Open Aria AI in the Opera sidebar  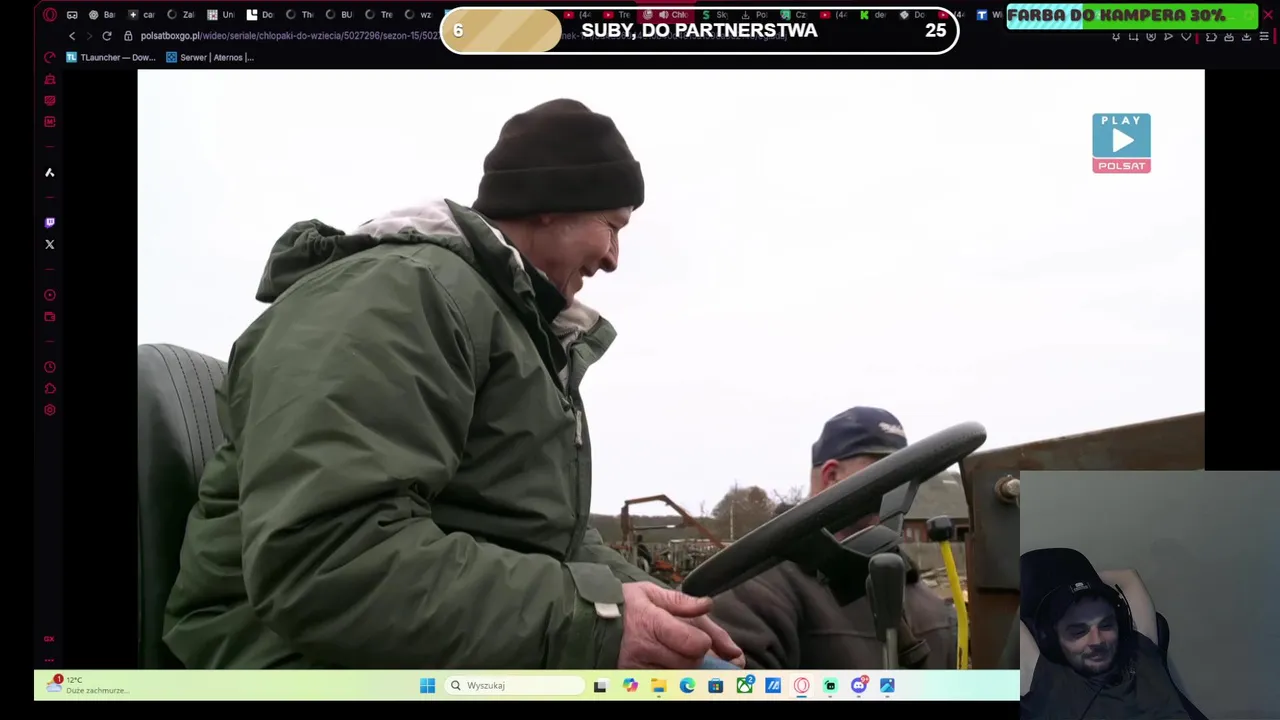[49, 172]
